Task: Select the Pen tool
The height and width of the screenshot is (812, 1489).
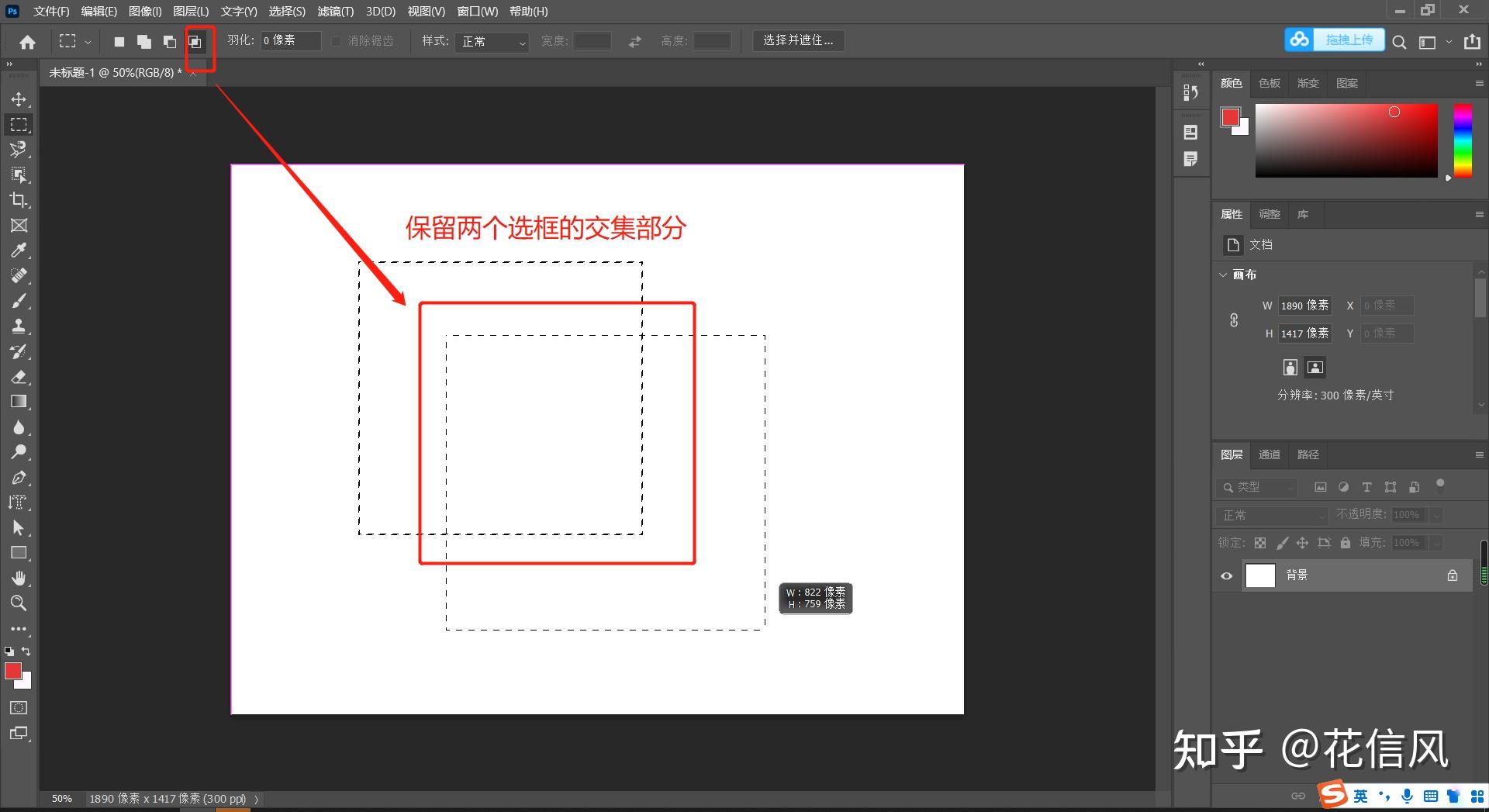Action: coord(19,478)
